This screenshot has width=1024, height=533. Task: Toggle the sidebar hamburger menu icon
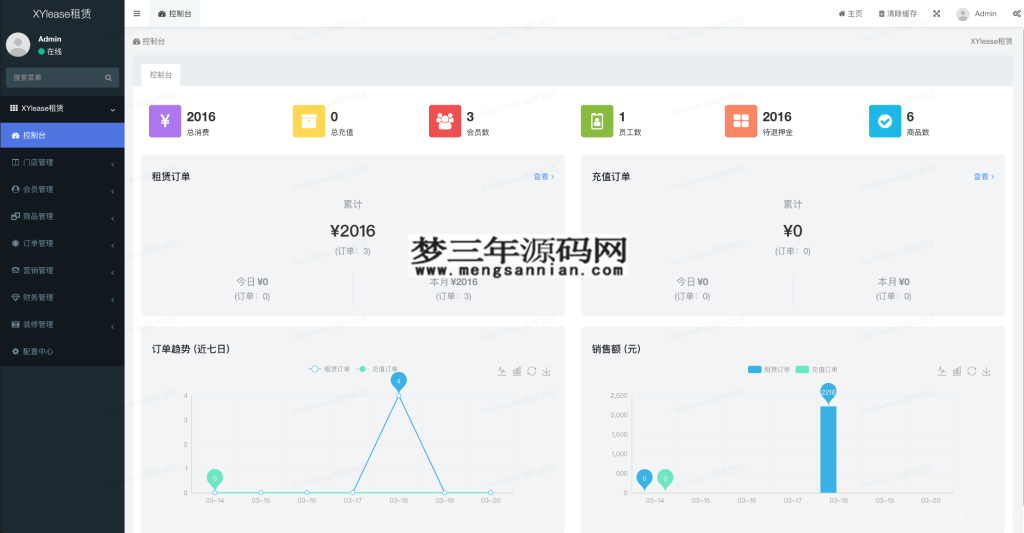click(x=136, y=14)
